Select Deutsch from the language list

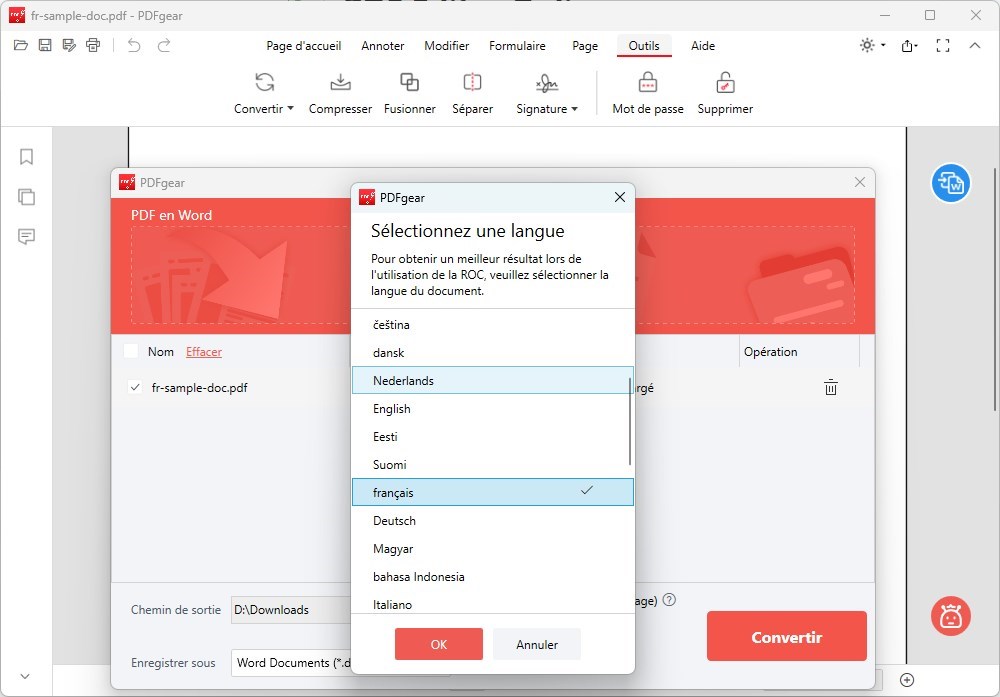click(394, 521)
